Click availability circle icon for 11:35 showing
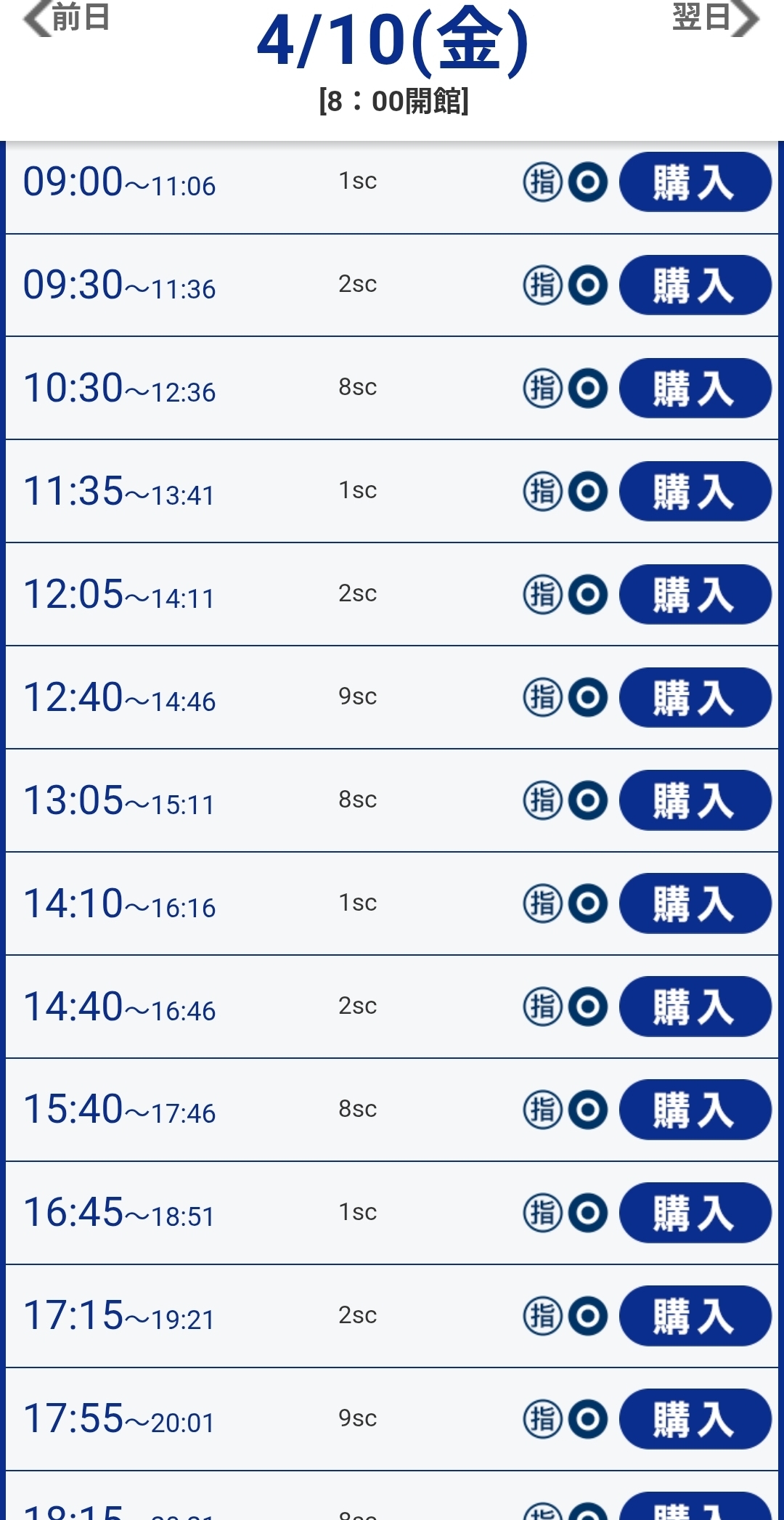The width and height of the screenshot is (784, 1520). pyautogui.click(x=588, y=492)
